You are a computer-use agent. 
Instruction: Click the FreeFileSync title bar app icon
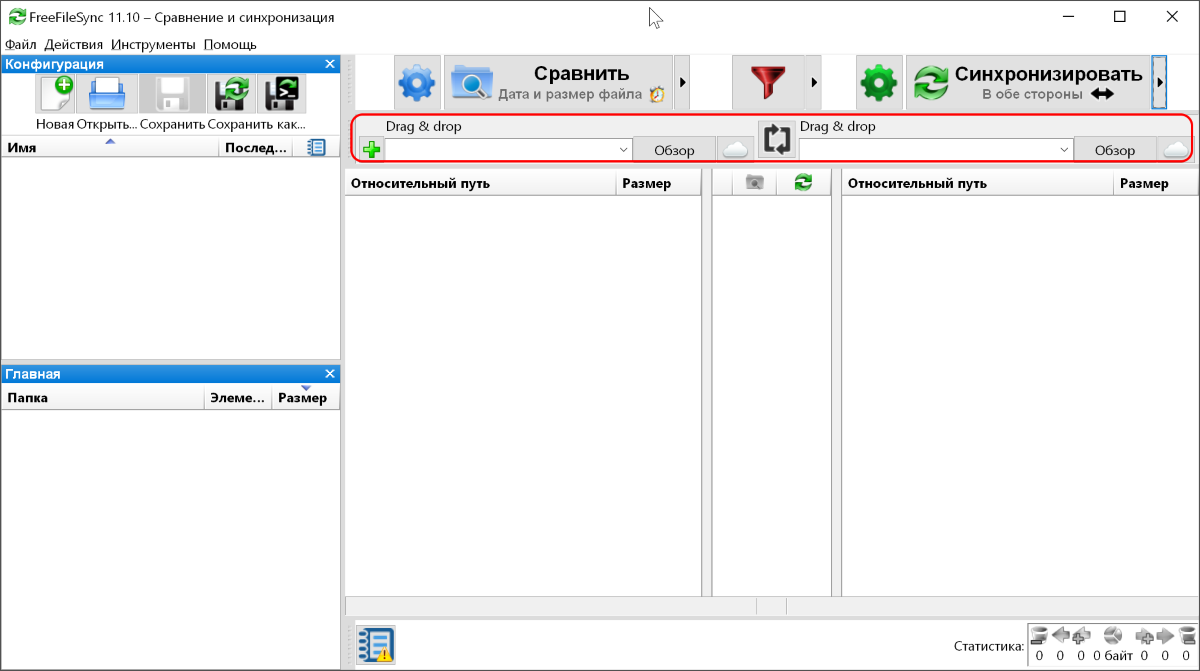(16, 17)
